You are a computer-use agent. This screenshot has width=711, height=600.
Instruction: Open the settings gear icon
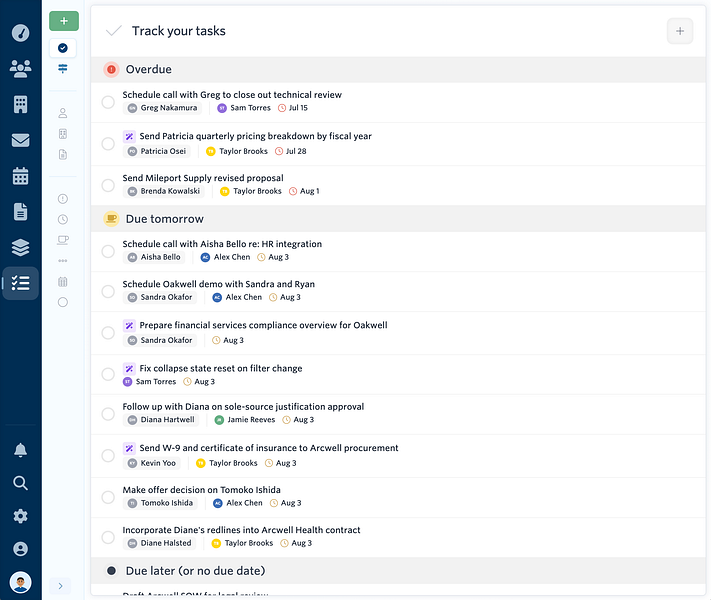20,516
